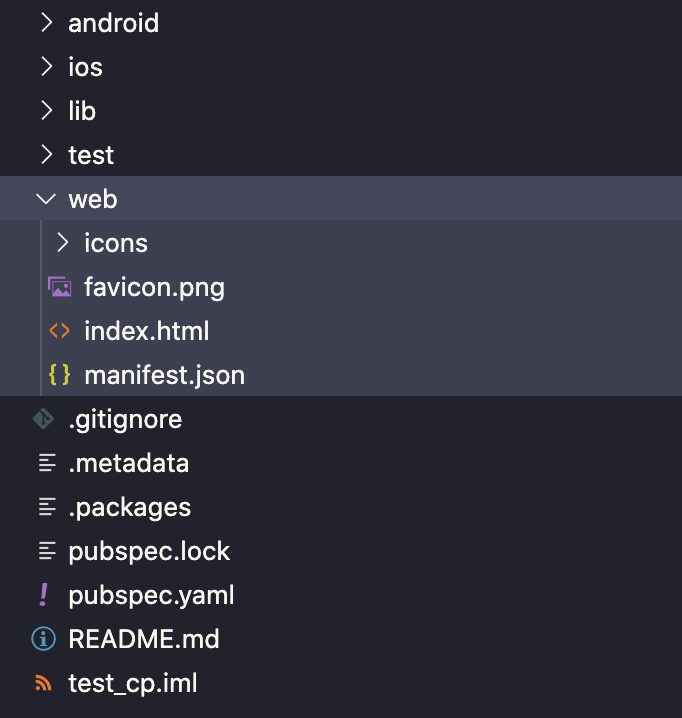Viewport: 682px width, 718px height.
Task: Click the git icon beside .gitignore
Action: coord(44,419)
